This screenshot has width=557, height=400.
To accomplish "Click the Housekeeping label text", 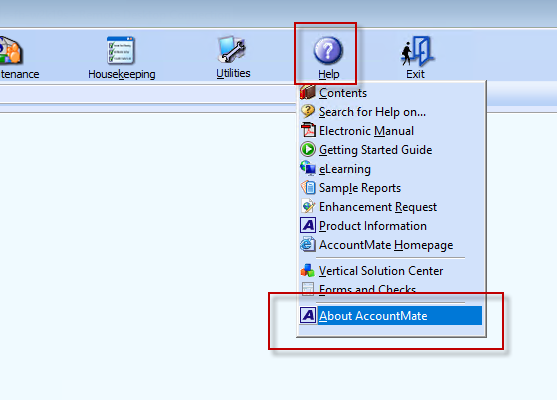I will (122, 74).
